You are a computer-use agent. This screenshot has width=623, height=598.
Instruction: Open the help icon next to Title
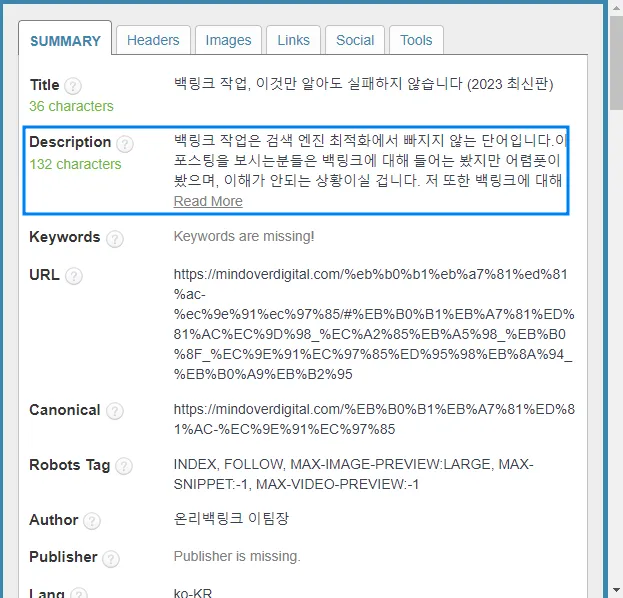coord(73,85)
